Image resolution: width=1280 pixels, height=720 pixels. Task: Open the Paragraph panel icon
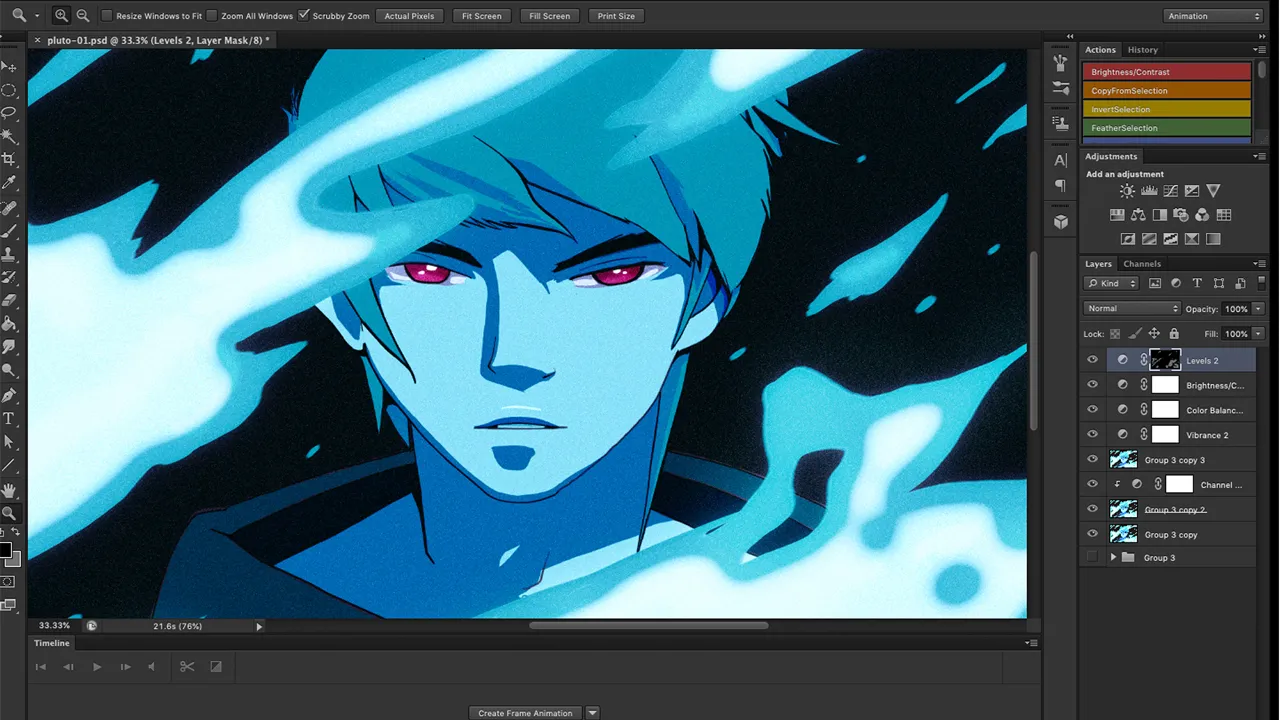(1061, 185)
